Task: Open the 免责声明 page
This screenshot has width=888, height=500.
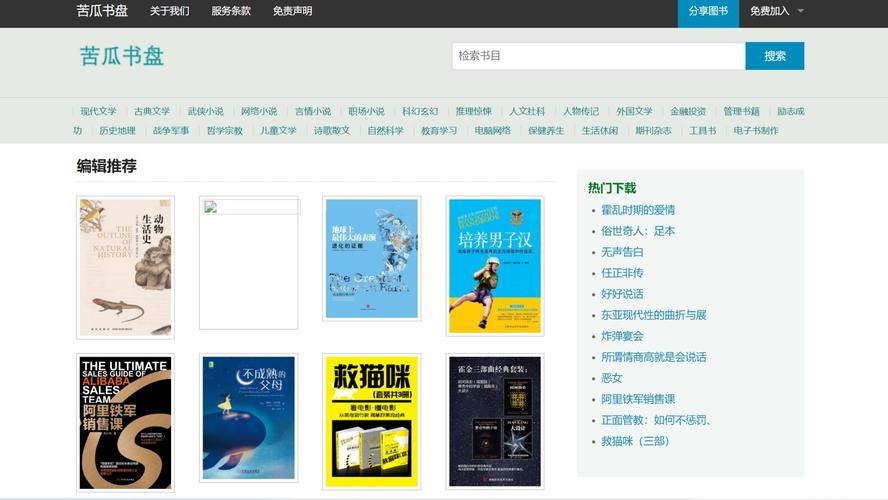Action: coord(292,11)
